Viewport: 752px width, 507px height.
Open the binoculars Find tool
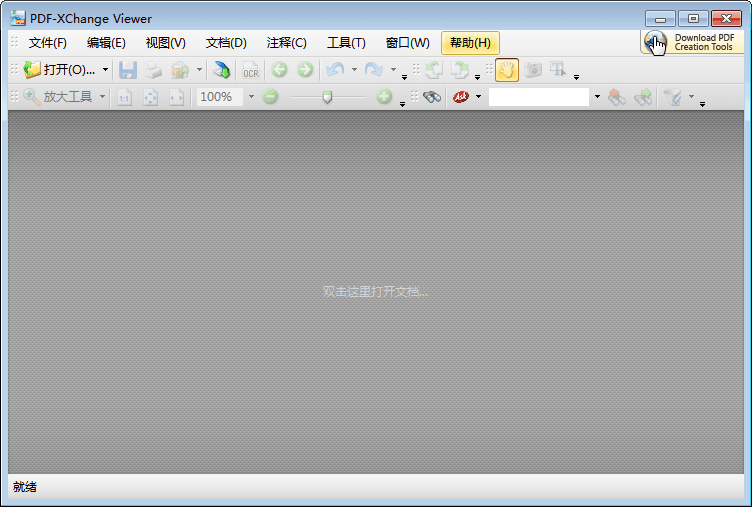432,97
